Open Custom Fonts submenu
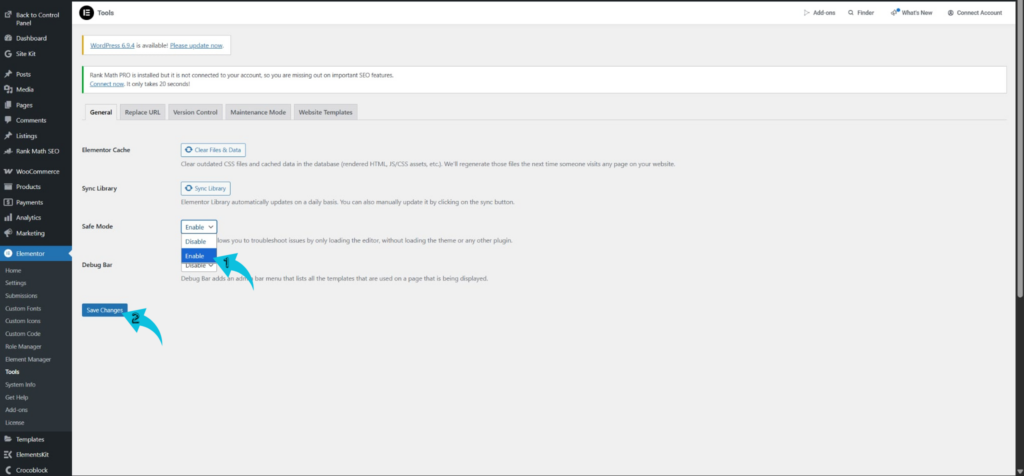Image resolution: width=1024 pixels, height=476 pixels. [x=23, y=308]
